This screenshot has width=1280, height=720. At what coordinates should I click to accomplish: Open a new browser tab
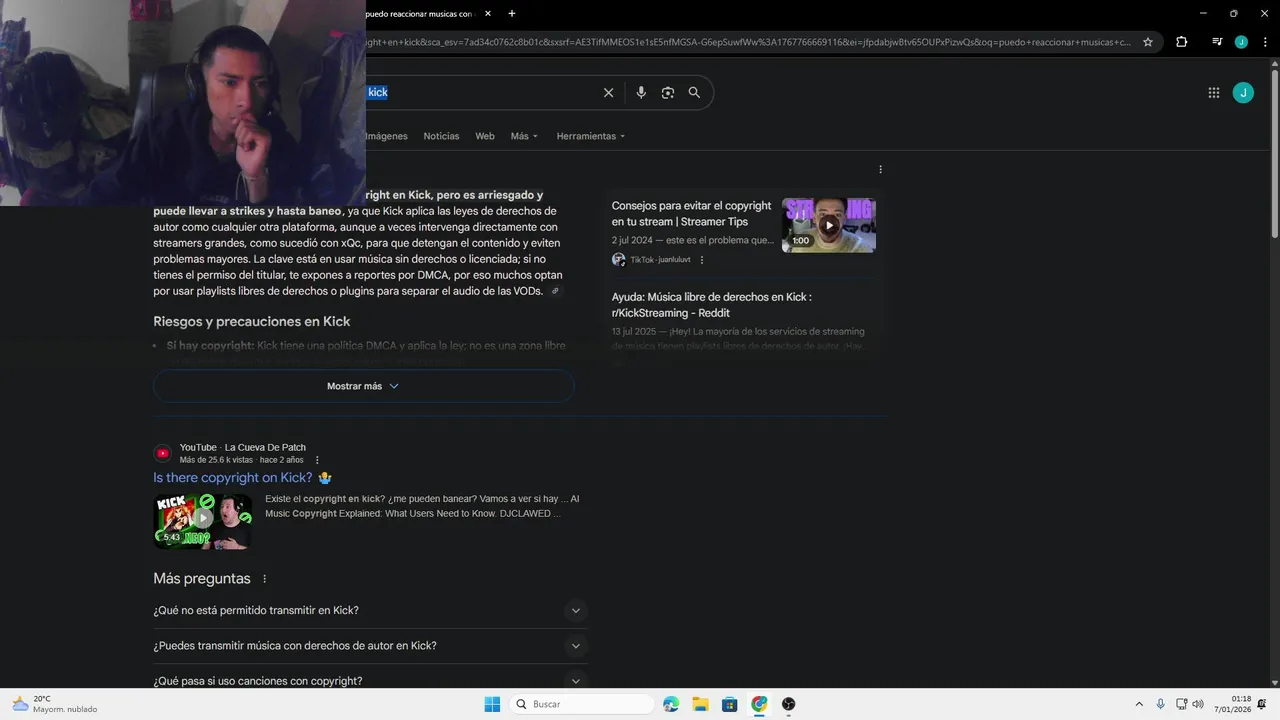click(512, 14)
